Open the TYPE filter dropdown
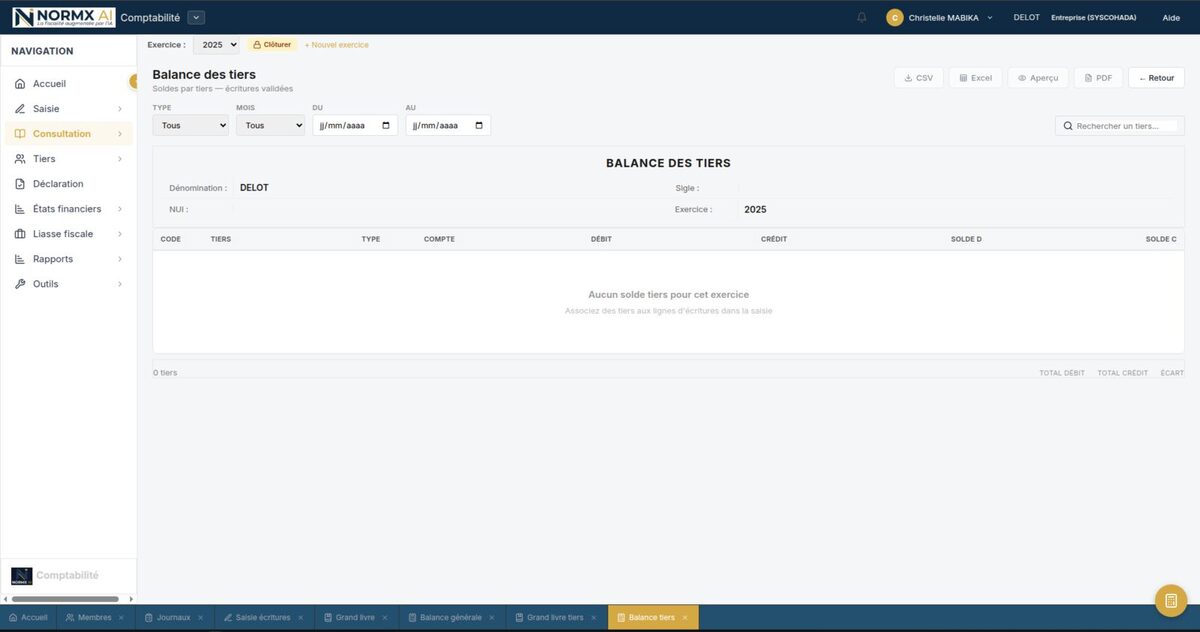 tap(190, 126)
